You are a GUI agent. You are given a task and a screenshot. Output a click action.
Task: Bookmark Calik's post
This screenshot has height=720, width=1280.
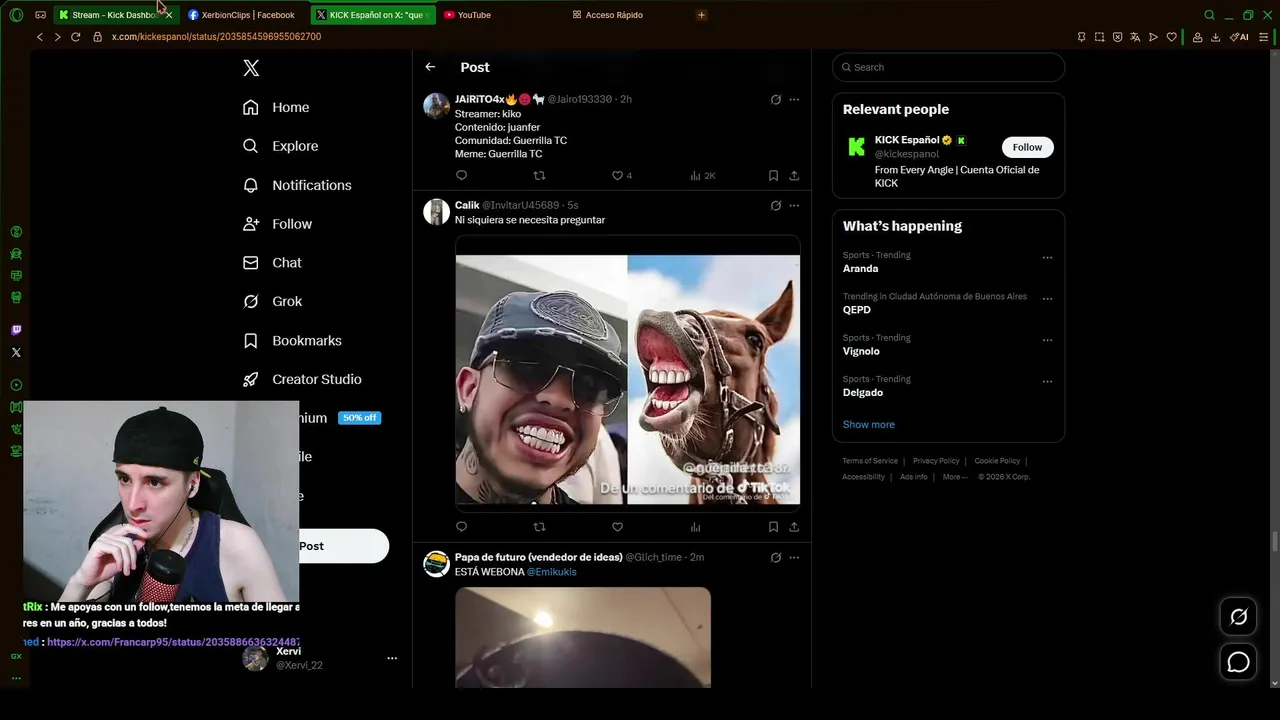[x=773, y=527]
